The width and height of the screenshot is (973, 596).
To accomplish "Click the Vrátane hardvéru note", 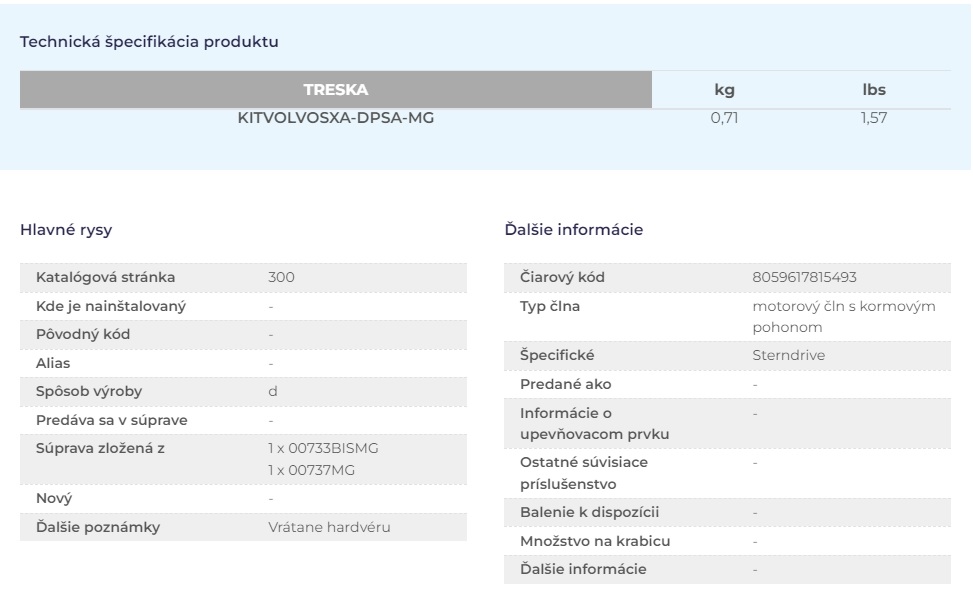I will point(329,527).
